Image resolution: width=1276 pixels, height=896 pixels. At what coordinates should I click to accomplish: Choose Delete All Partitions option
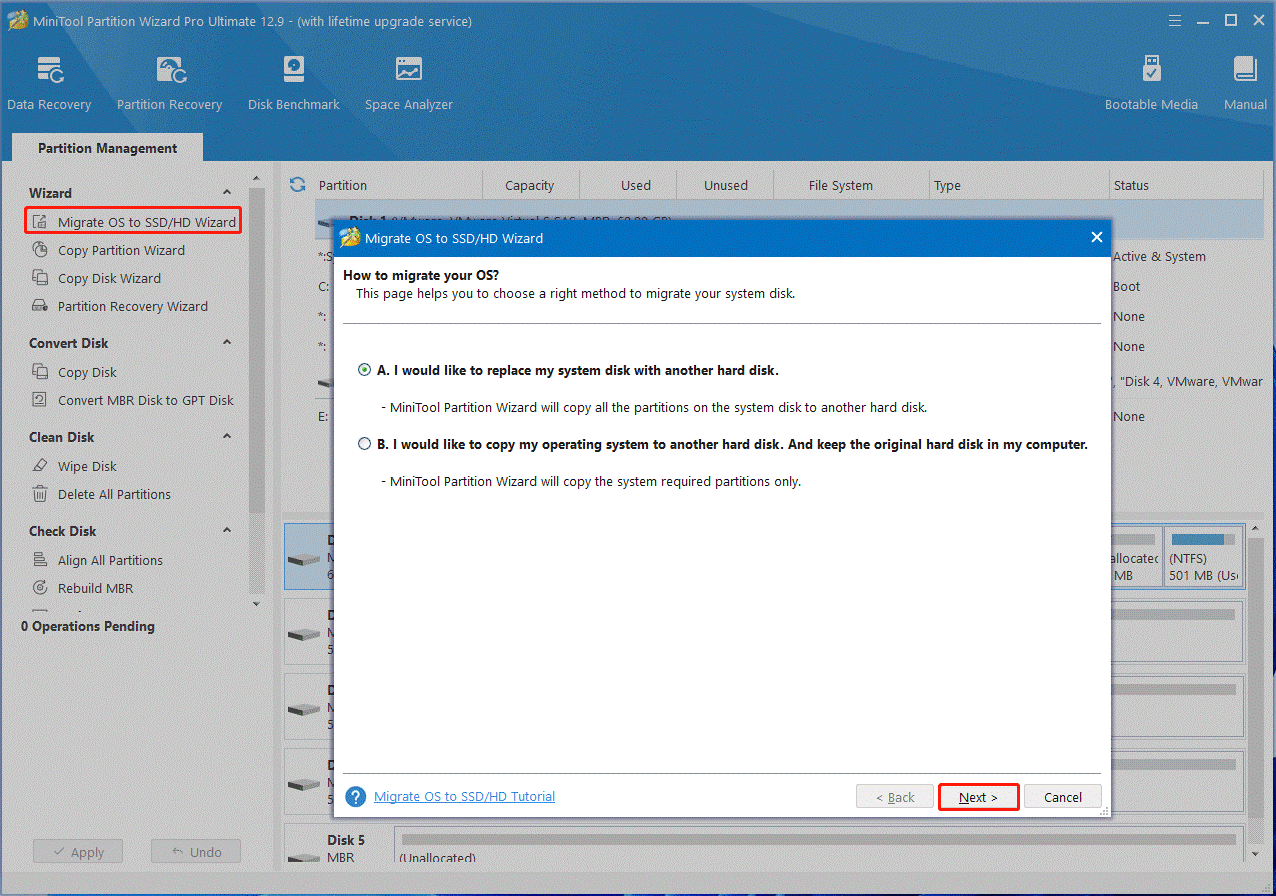[x=114, y=494]
